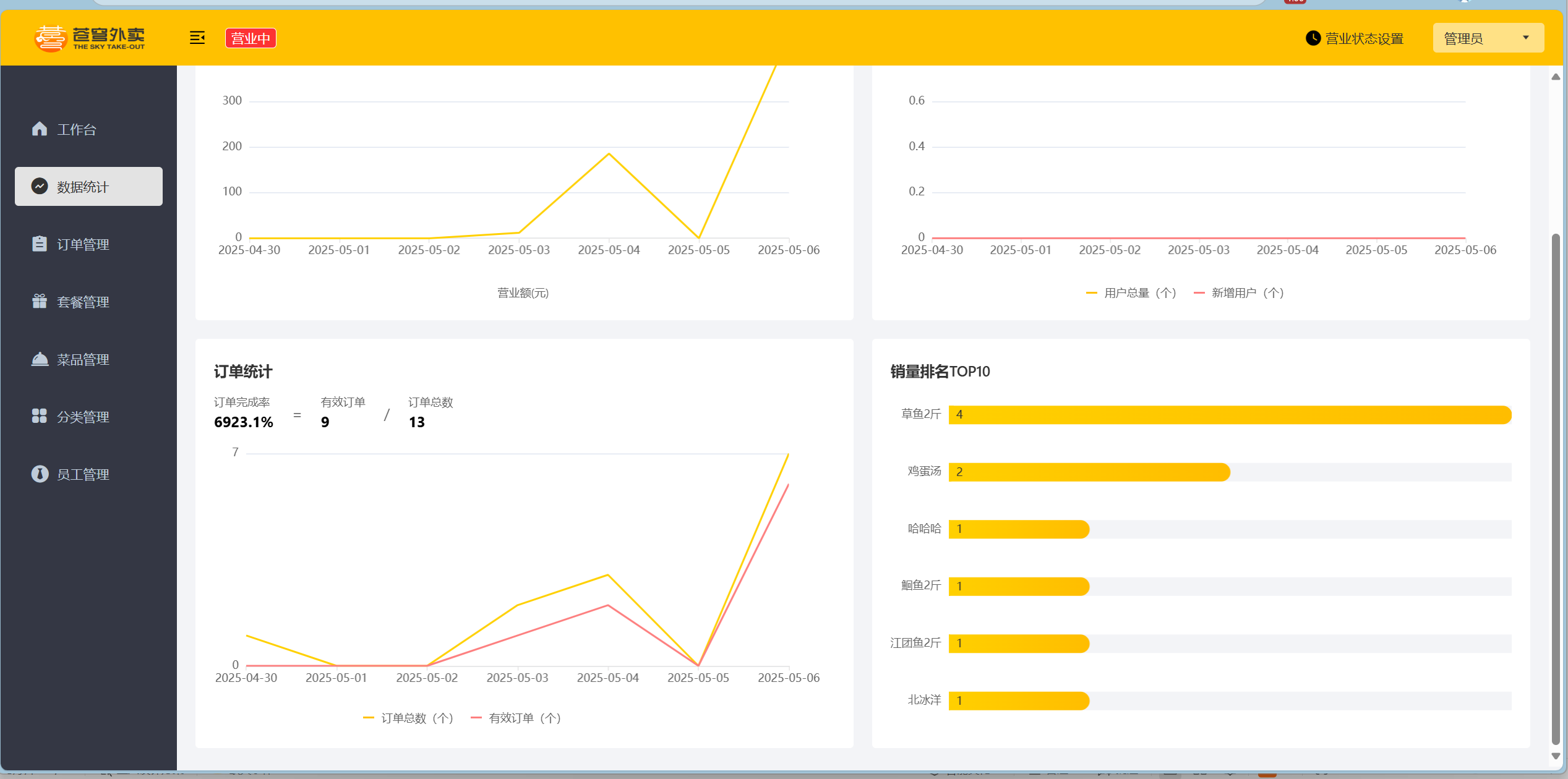Click the clipboard icon for 订单管理

40,244
